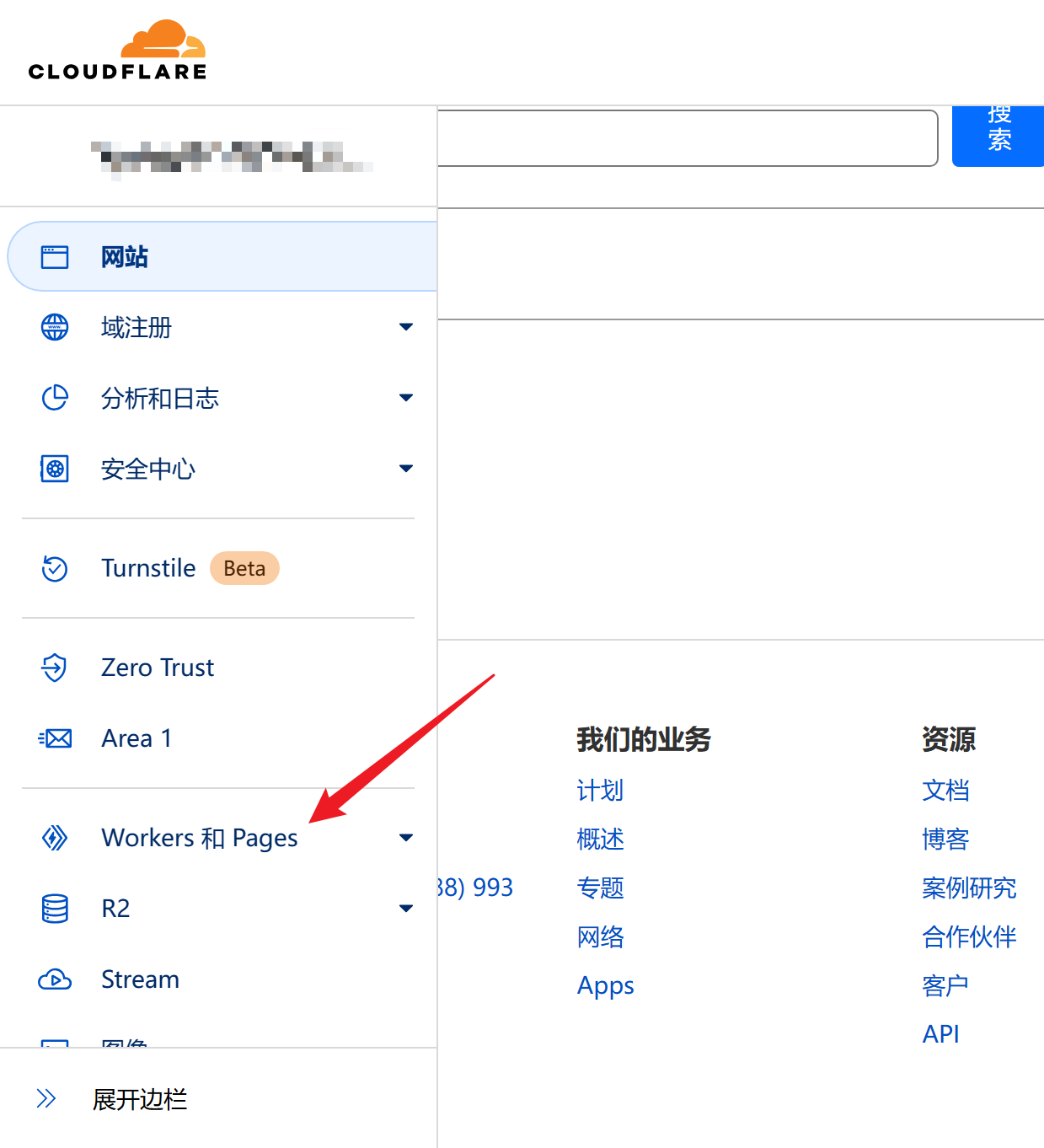
Task: Expand the 域注册 dropdown arrow
Action: coord(406,327)
